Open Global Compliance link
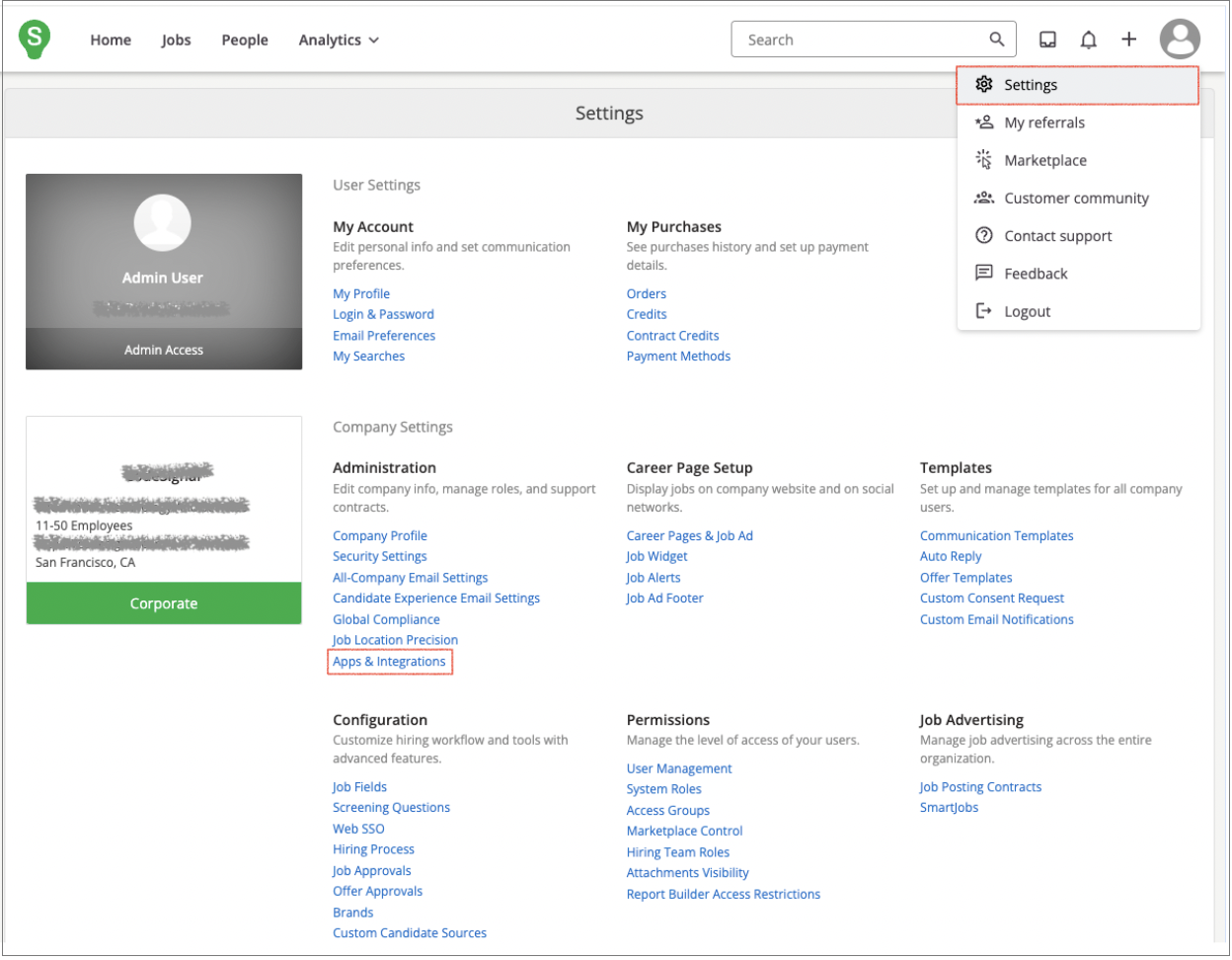 point(386,620)
